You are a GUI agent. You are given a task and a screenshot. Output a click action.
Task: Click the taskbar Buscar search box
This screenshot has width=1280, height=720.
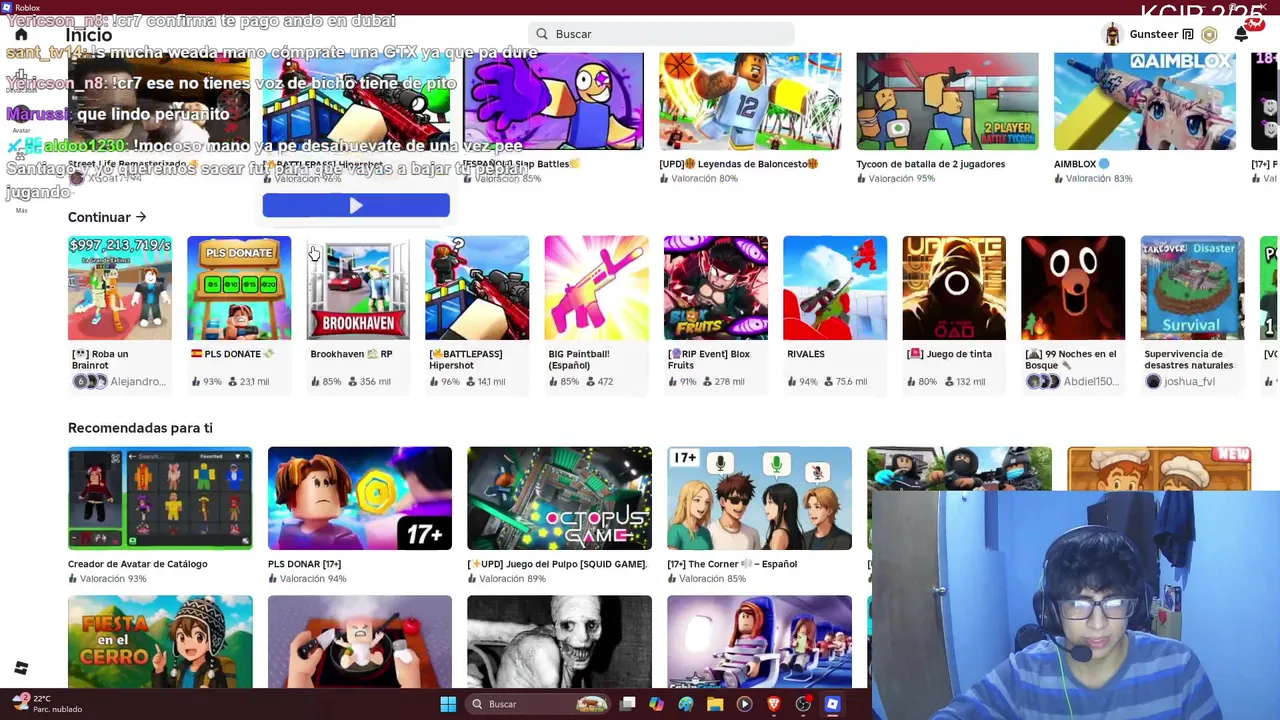coord(540,704)
